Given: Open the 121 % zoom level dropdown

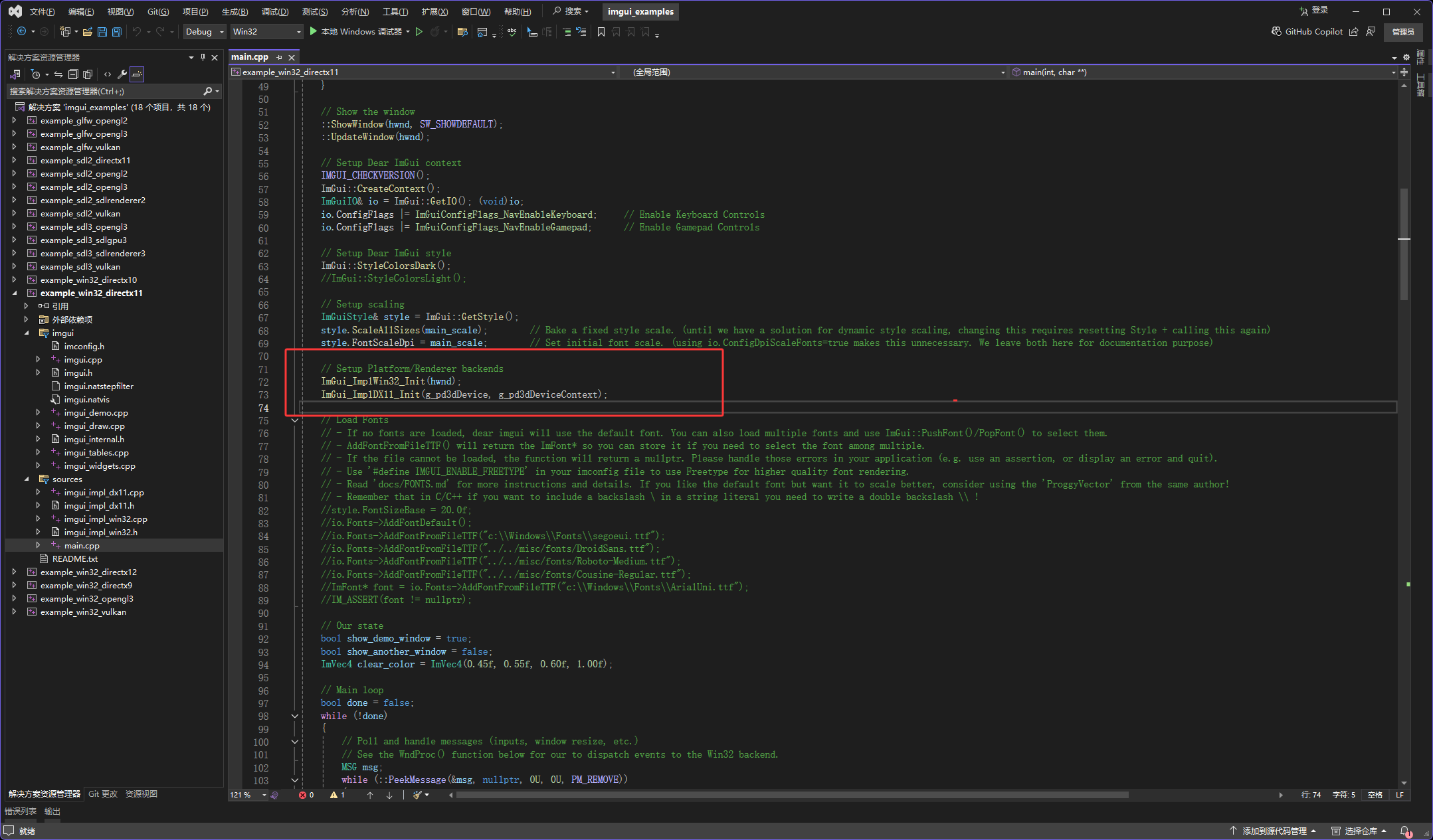Looking at the screenshot, I should click(248, 795).
